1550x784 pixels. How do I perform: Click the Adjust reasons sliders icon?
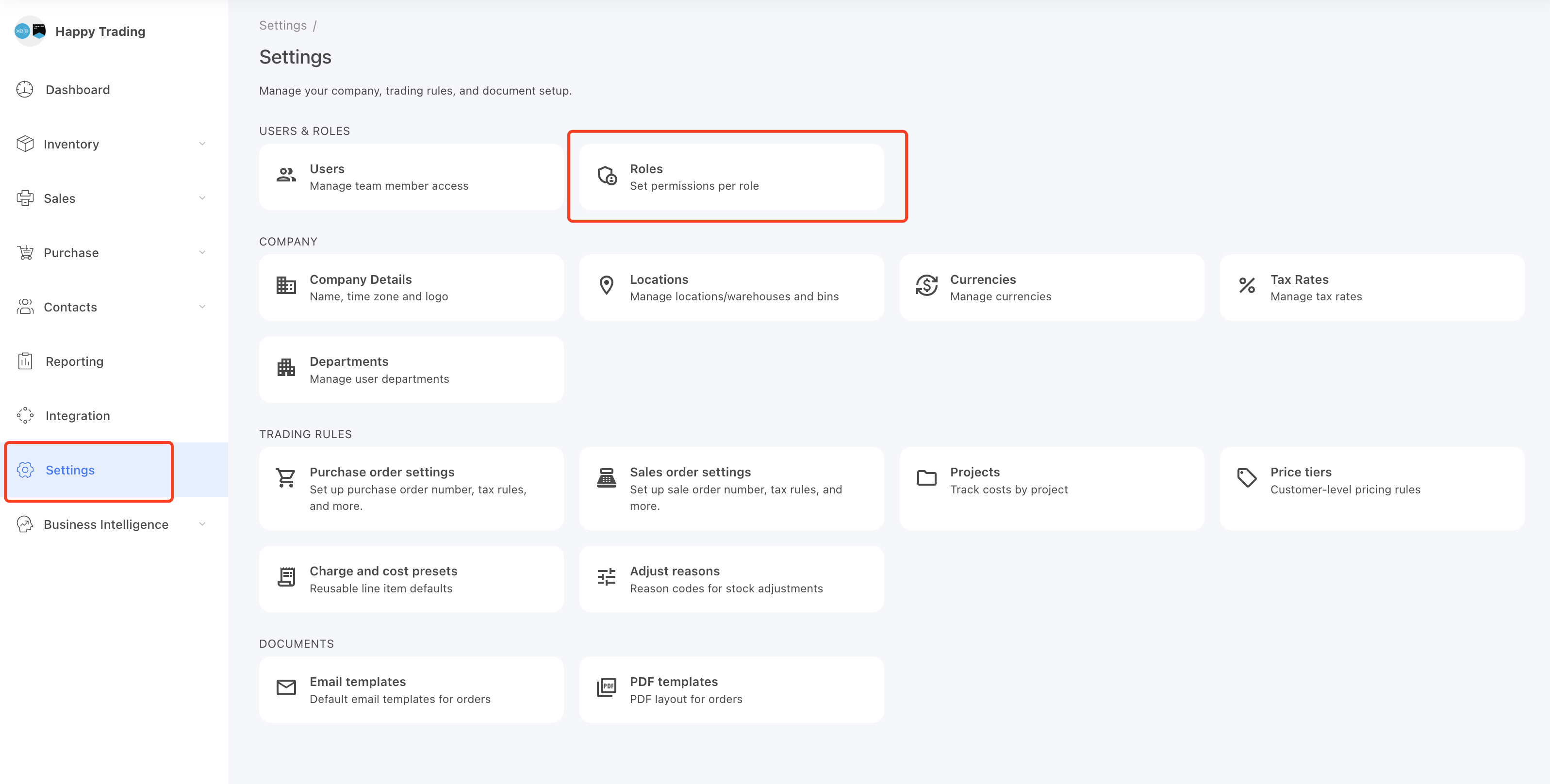click(607, 576)
